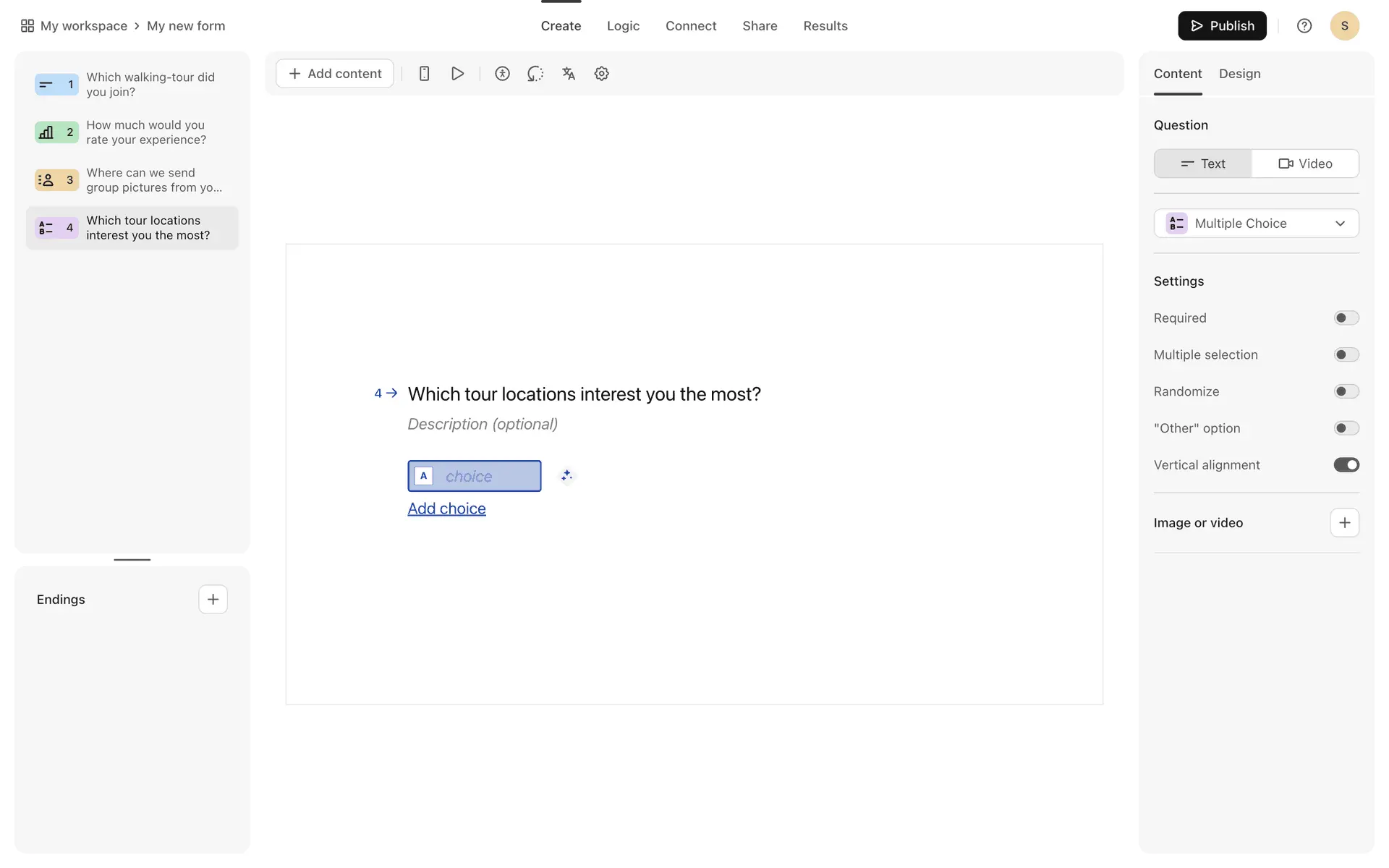The width and height of the screenshot is (1389, 868).
Task: Open the Design tab
Action: pyautogui.click(x=1239, y=74)
